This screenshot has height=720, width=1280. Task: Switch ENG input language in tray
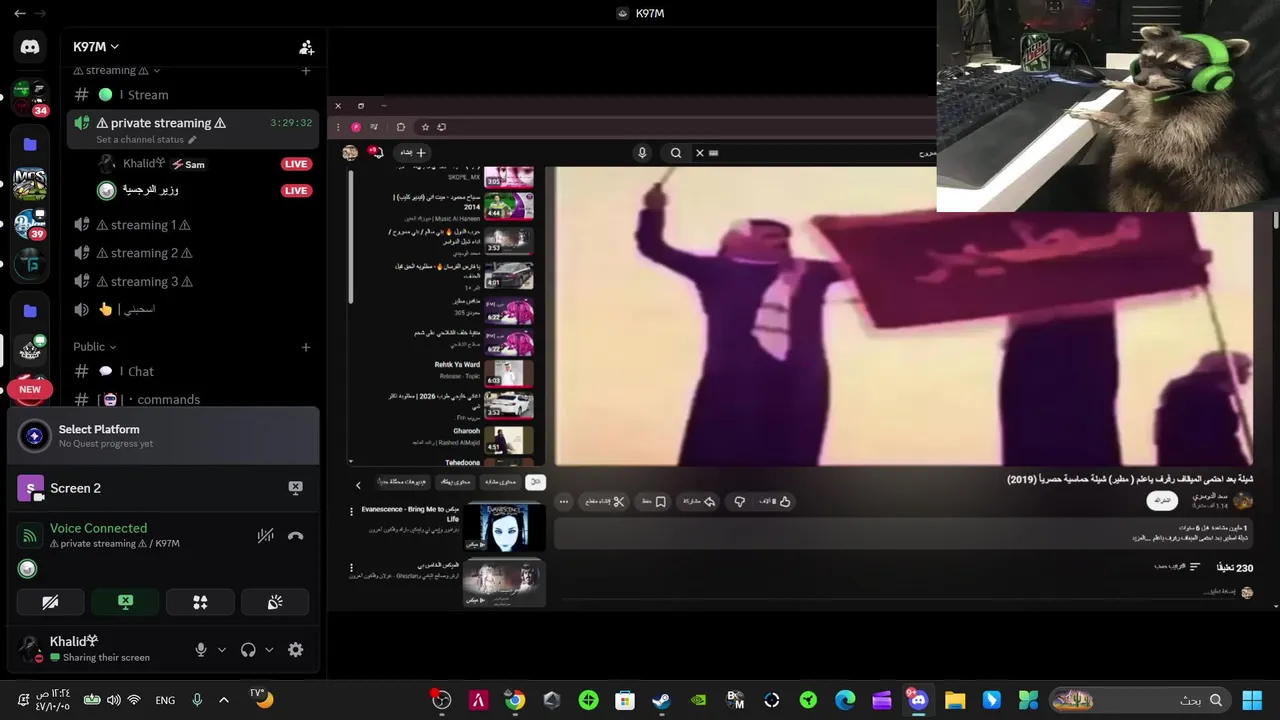point(165,700)
